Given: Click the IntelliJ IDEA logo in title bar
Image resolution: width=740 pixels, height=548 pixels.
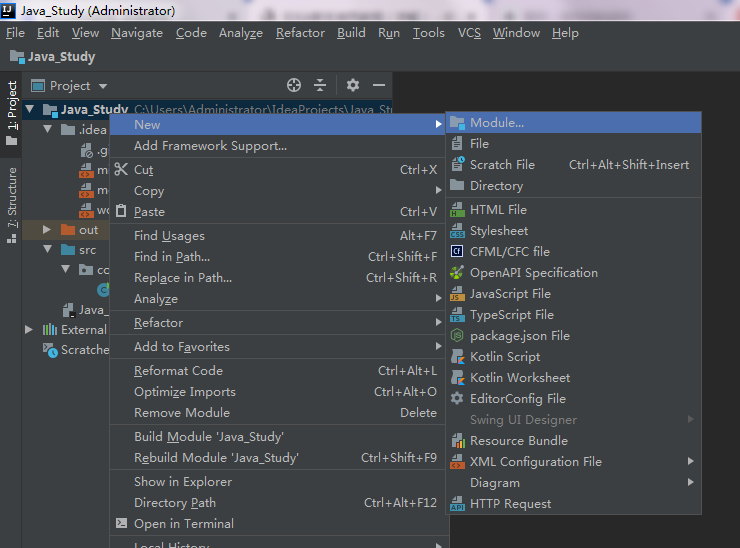Looking at the screenshot, I should point(8,10).
